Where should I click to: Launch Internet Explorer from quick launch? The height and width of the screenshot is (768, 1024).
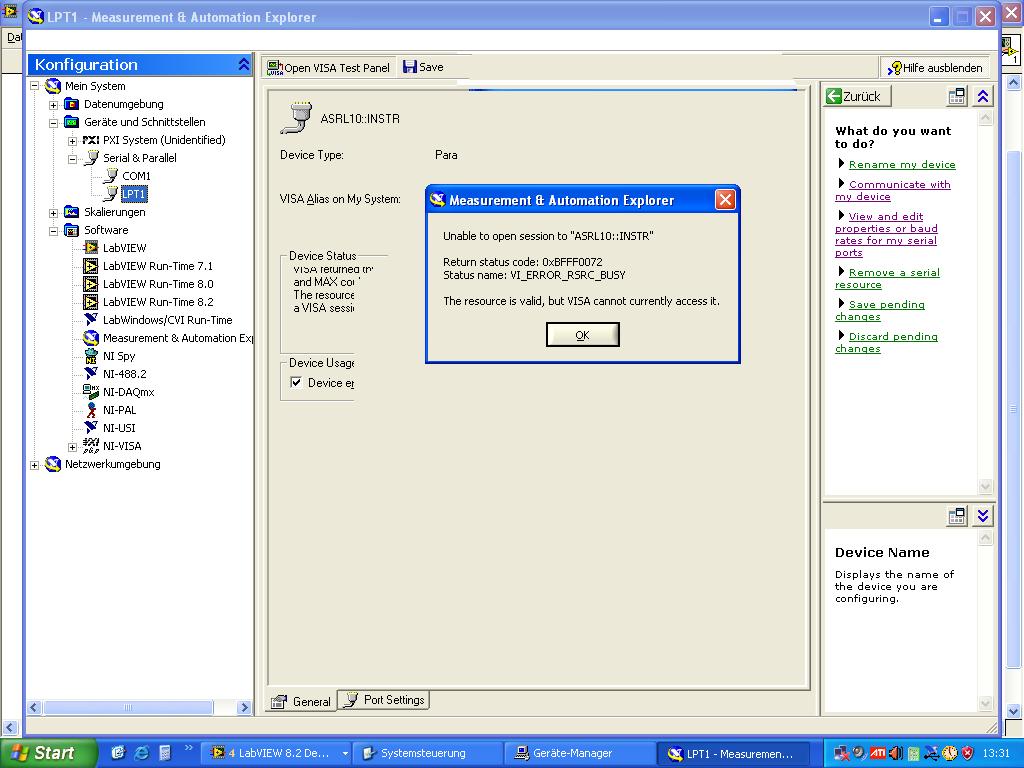click(x=141, y=753)
